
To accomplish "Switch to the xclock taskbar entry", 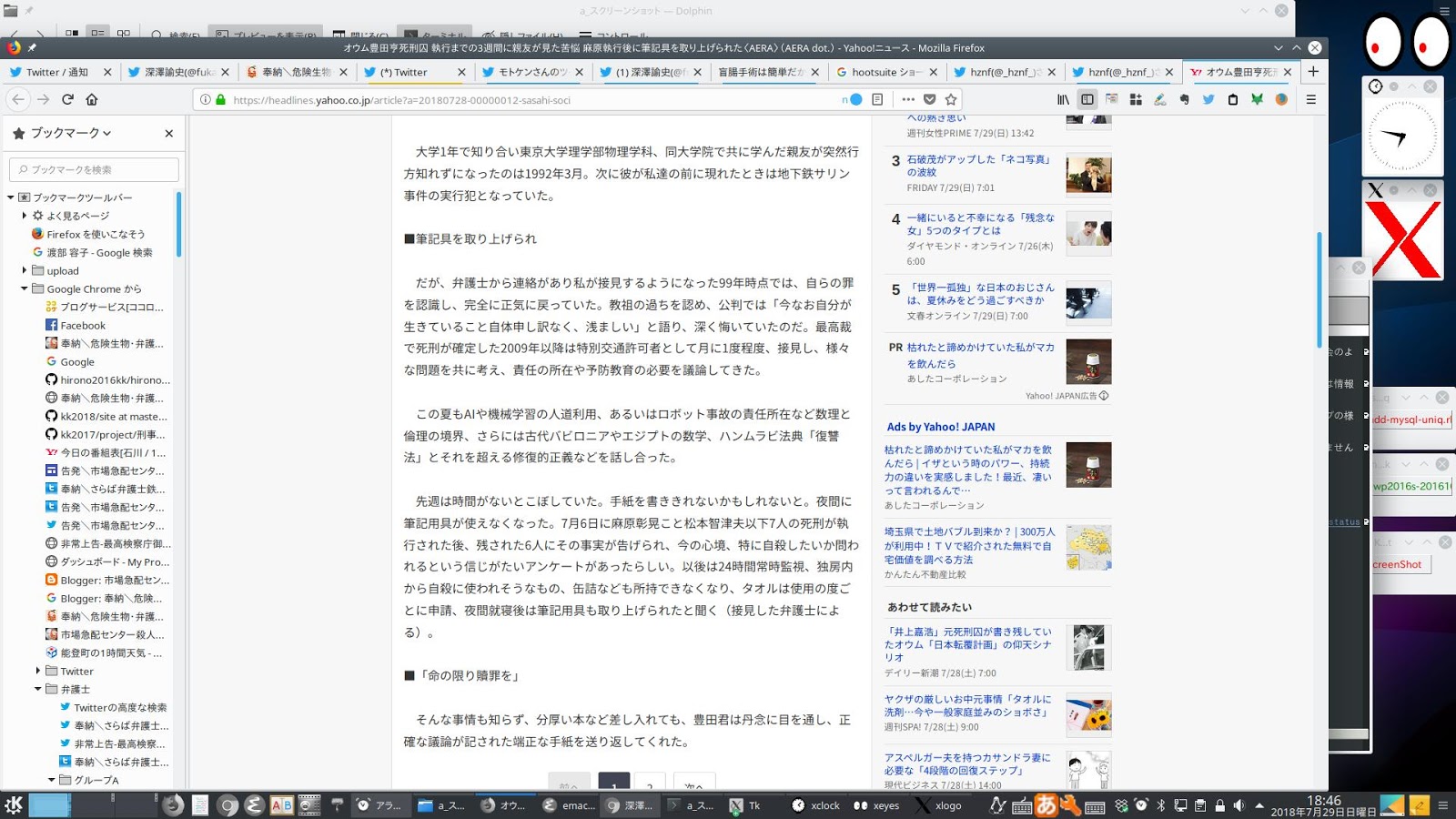I will 816,805.
